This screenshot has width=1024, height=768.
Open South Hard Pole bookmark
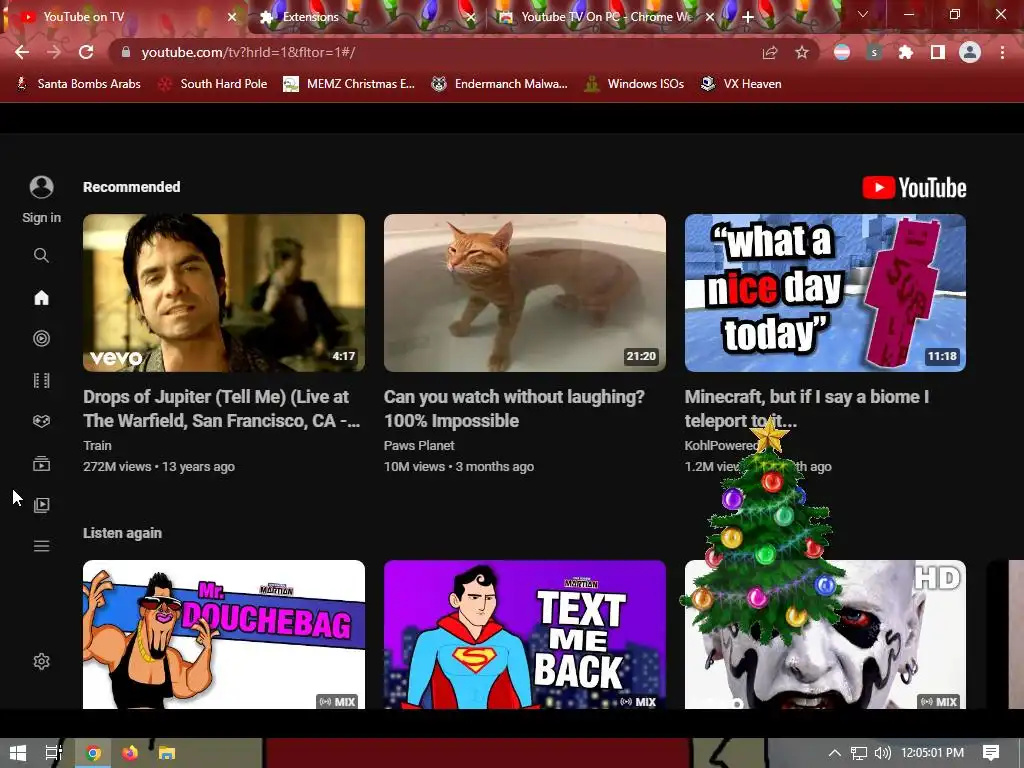tap(213, 84)
